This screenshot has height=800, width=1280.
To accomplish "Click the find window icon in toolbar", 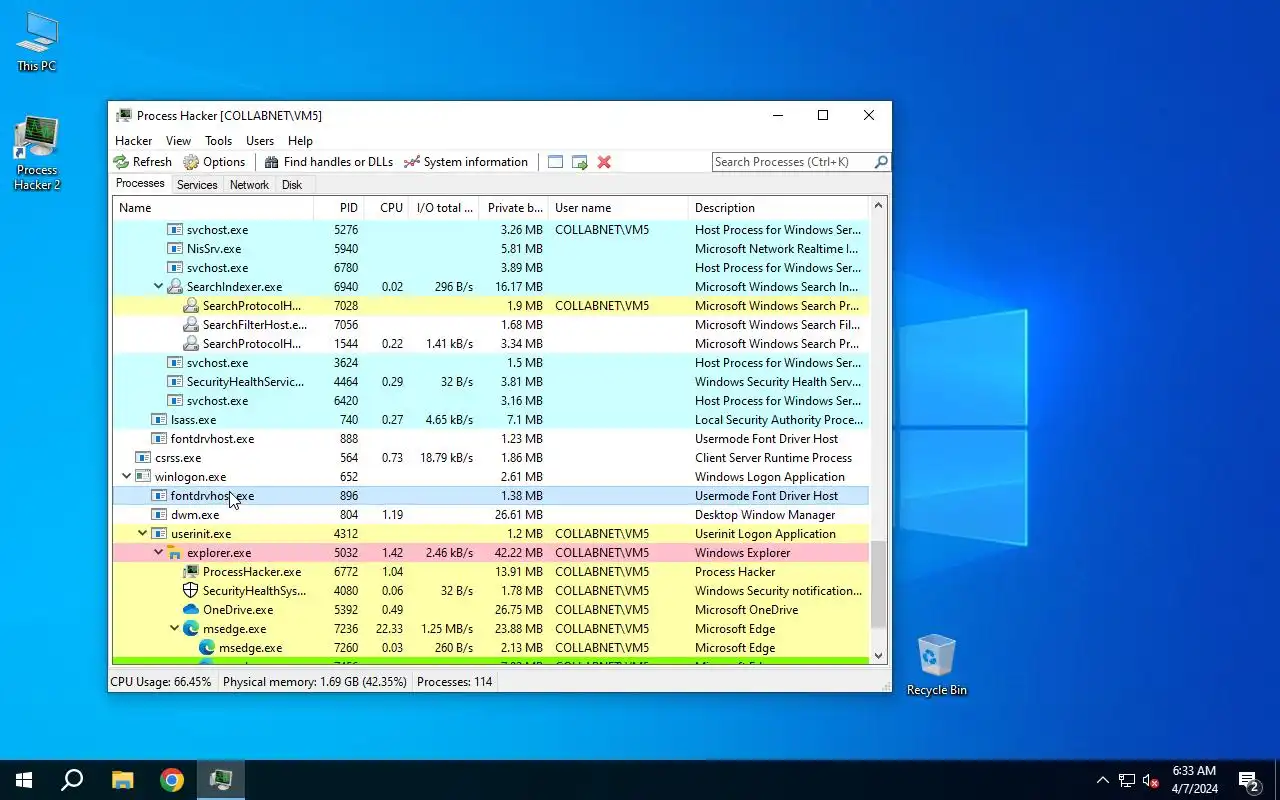I will tap(555, 162).
